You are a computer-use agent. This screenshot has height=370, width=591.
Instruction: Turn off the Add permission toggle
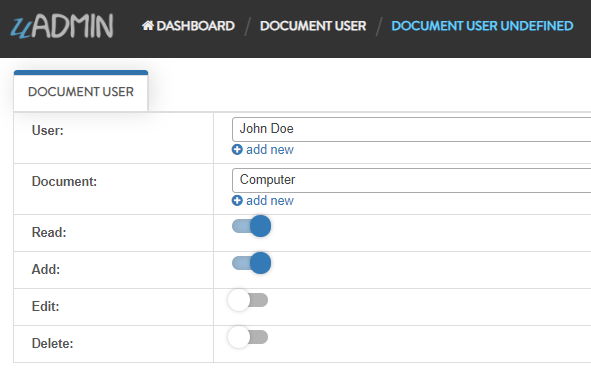(x=251, y=263)
